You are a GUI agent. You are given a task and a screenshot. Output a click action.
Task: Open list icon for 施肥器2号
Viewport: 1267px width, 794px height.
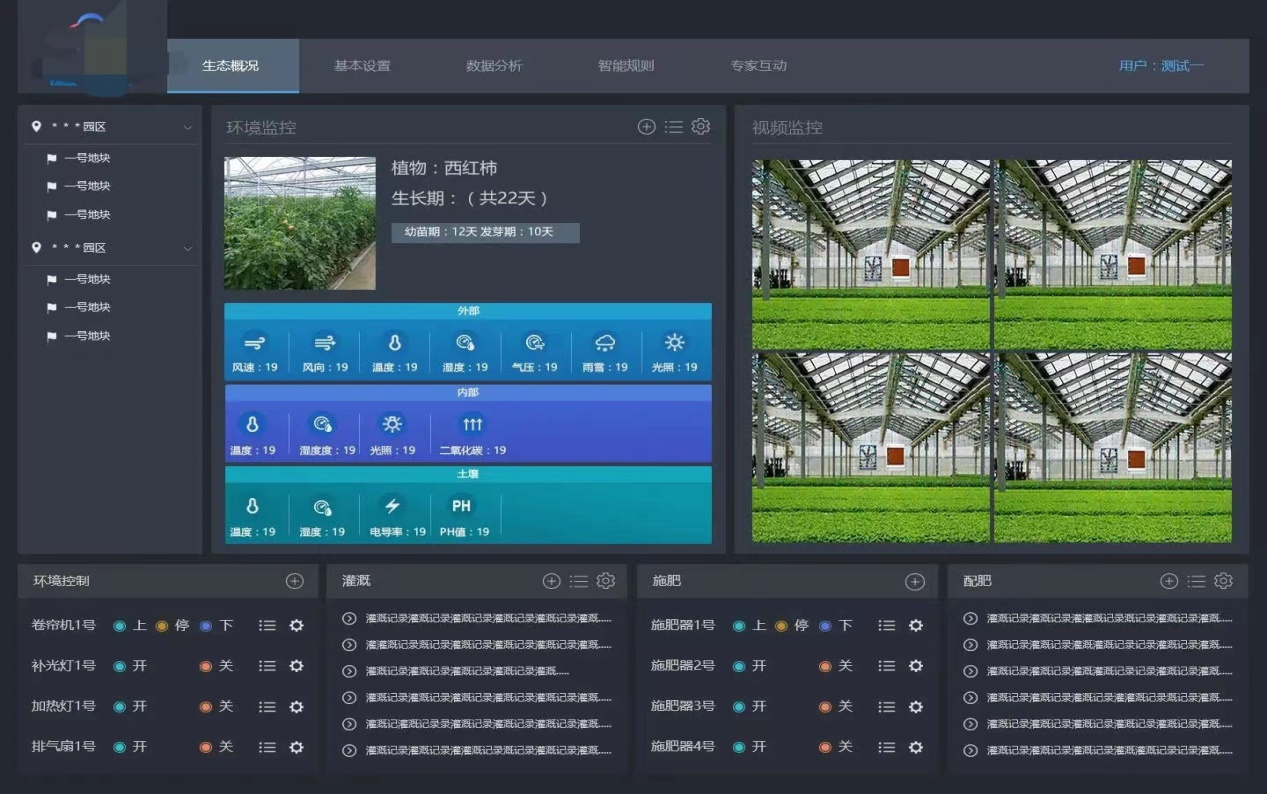tap(886, 666)
